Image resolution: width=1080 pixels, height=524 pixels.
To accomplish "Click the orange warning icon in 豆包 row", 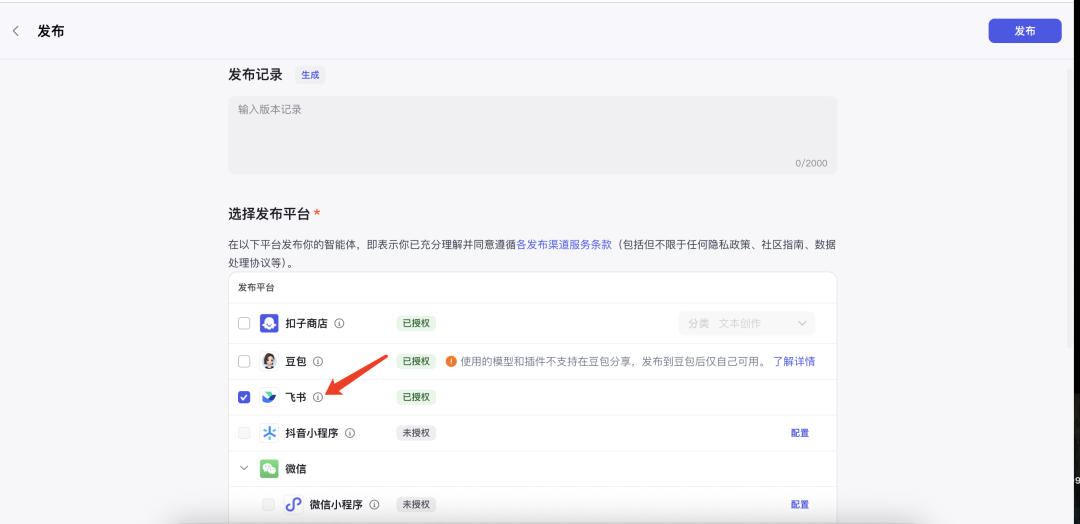I will tap(451, 361).
